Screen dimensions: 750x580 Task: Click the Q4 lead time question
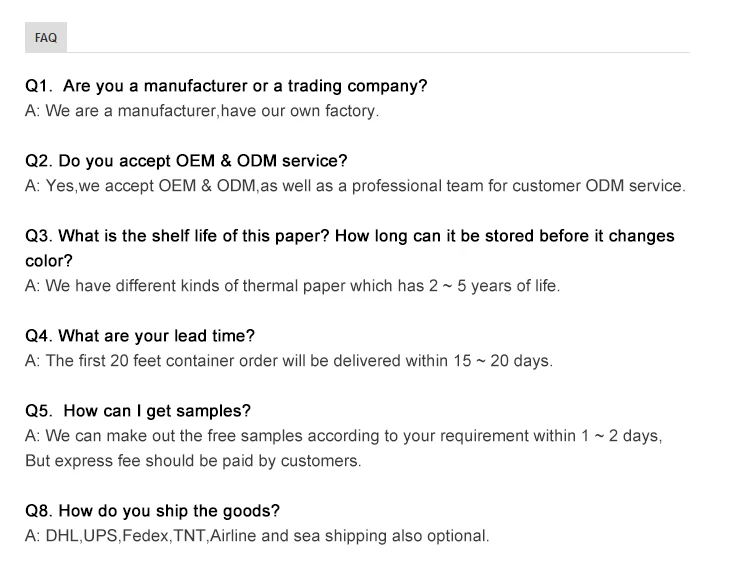pyautogui.click(x=140, y=336)
